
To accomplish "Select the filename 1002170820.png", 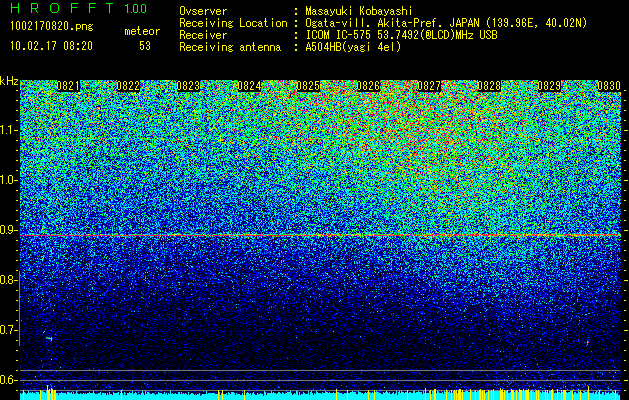I will tap(52, 26).
